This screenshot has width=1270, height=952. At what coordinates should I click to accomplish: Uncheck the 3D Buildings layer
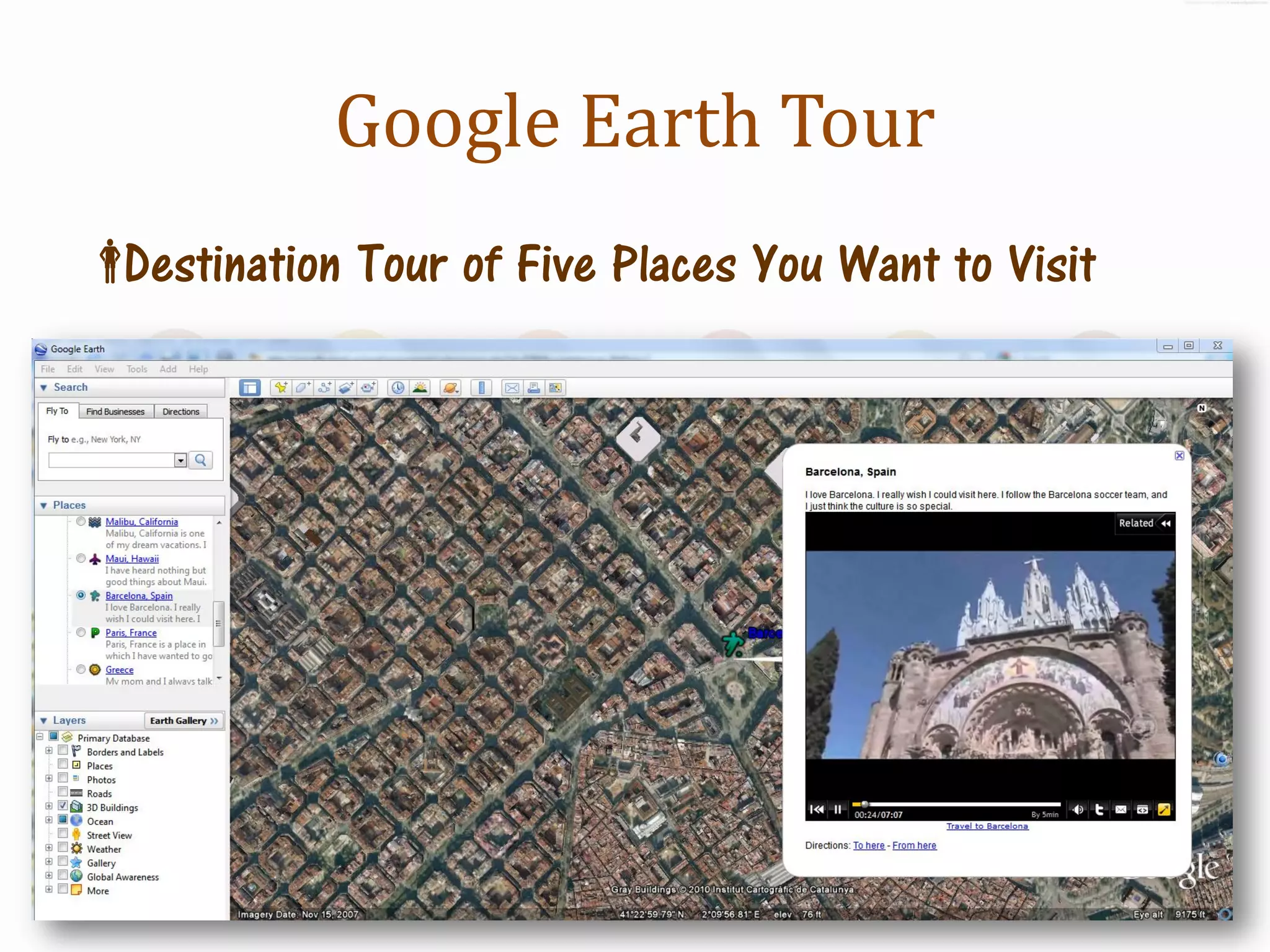tap(63, 806)
